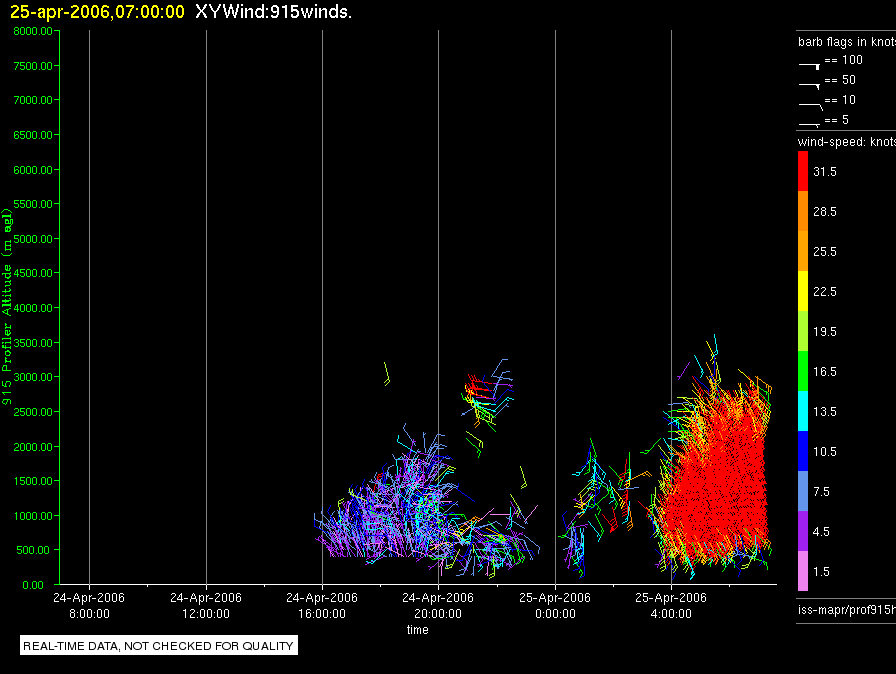This screenshot has height=674, width=896.
Task: Click the == 100 barb legend text
Action: 843,60
